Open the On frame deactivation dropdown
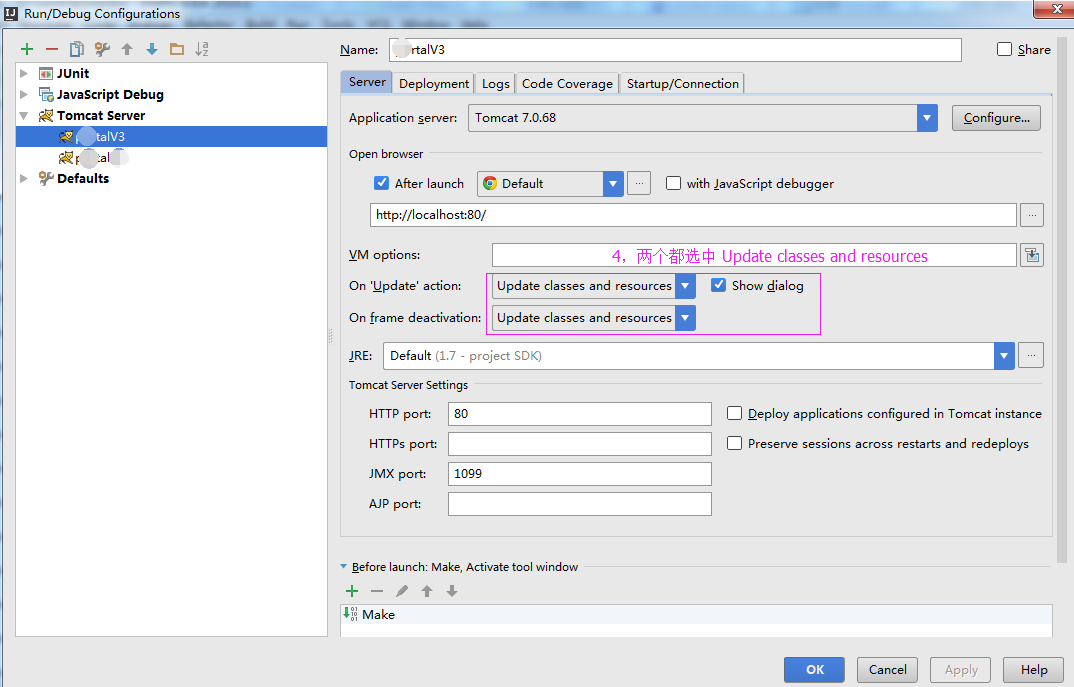This screenshot has height=687, width=1074. pyautogui.click(x=685, y=318)
